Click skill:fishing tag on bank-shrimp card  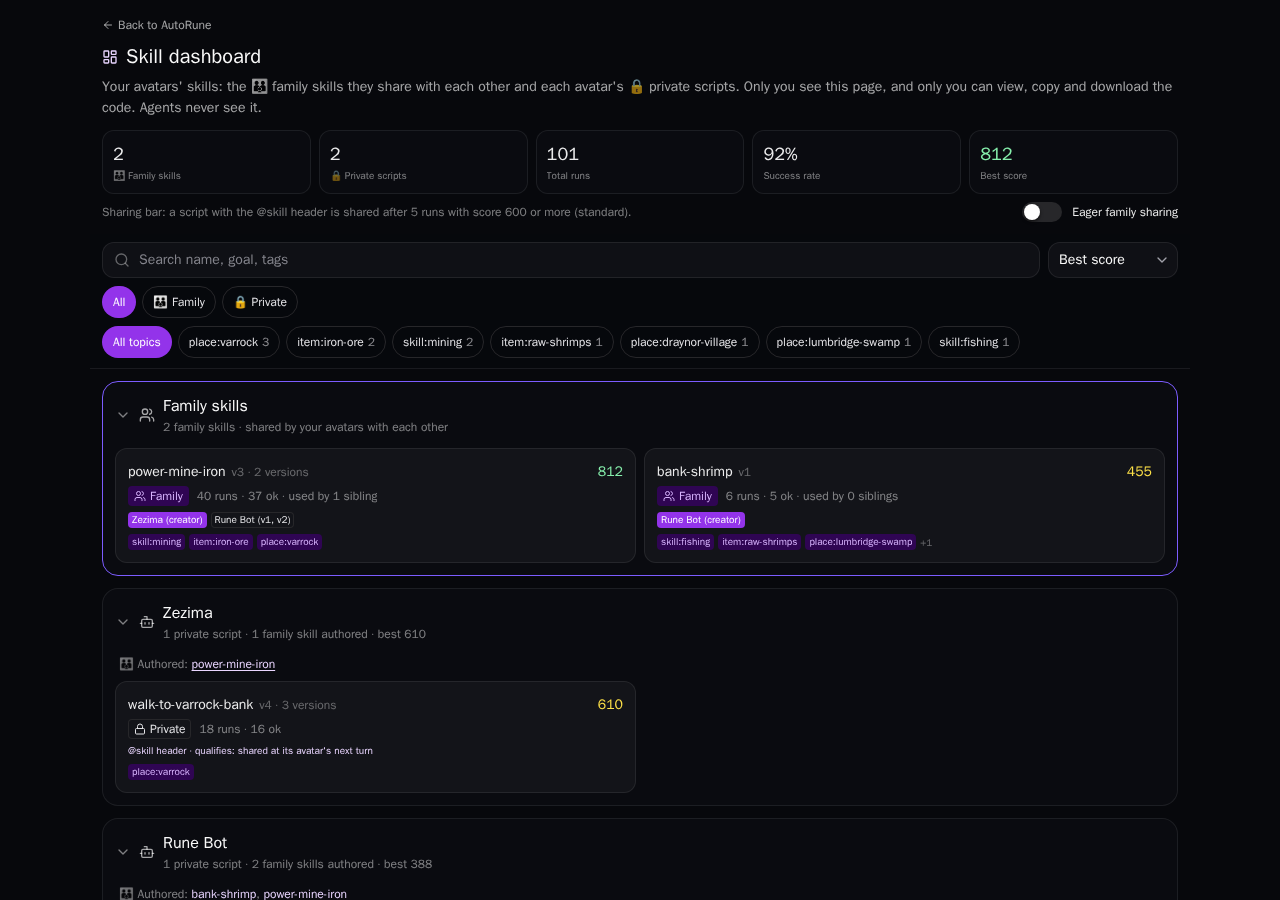685,542
